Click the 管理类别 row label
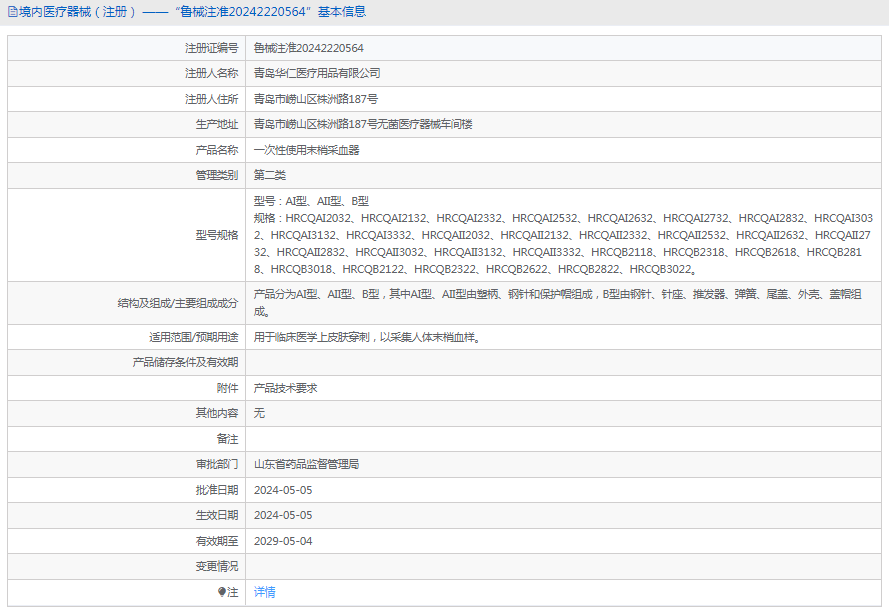The image size is (889, 611). 217,175
